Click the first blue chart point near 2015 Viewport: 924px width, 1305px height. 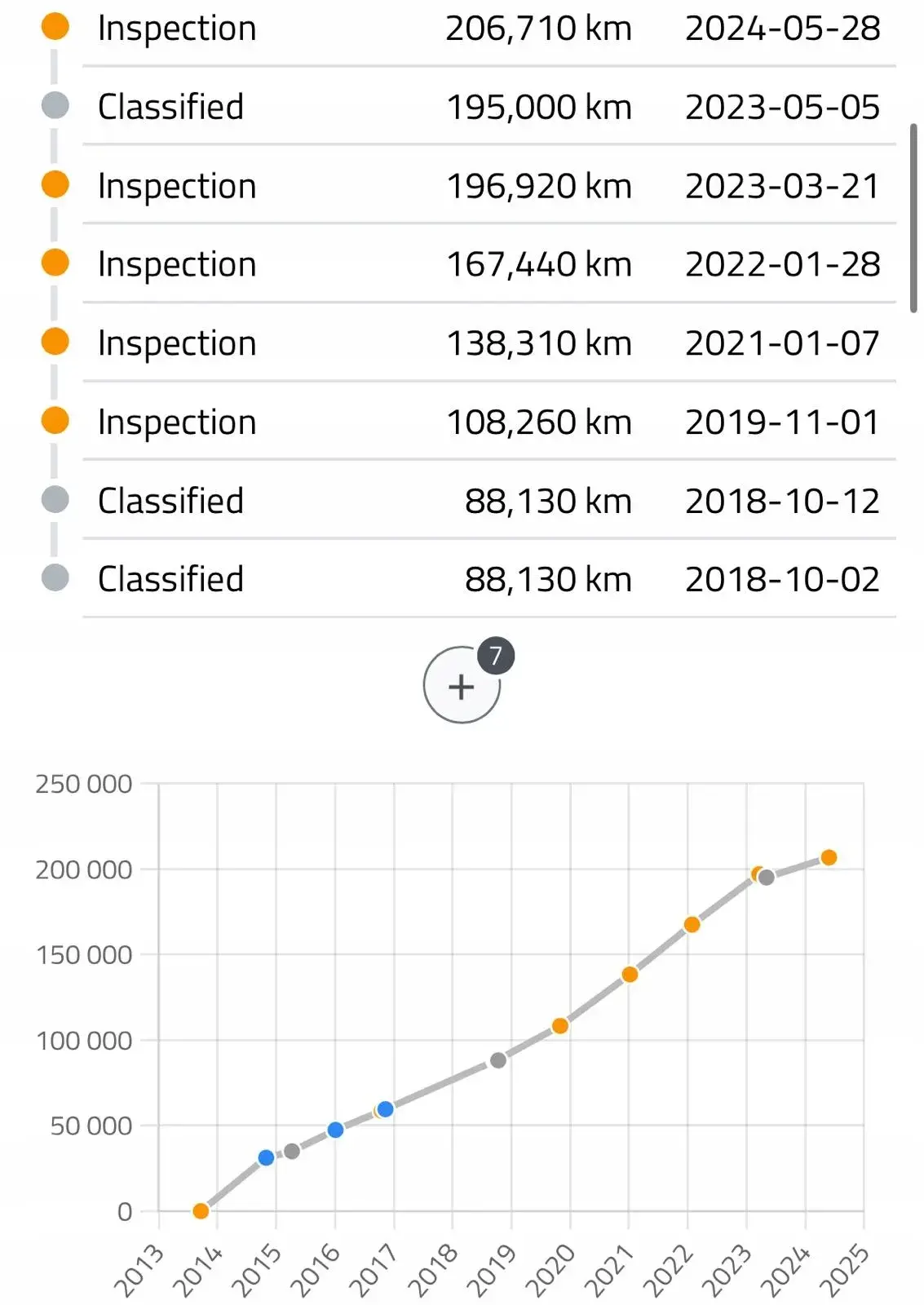pyautogui.click(x=266, y=1157)
